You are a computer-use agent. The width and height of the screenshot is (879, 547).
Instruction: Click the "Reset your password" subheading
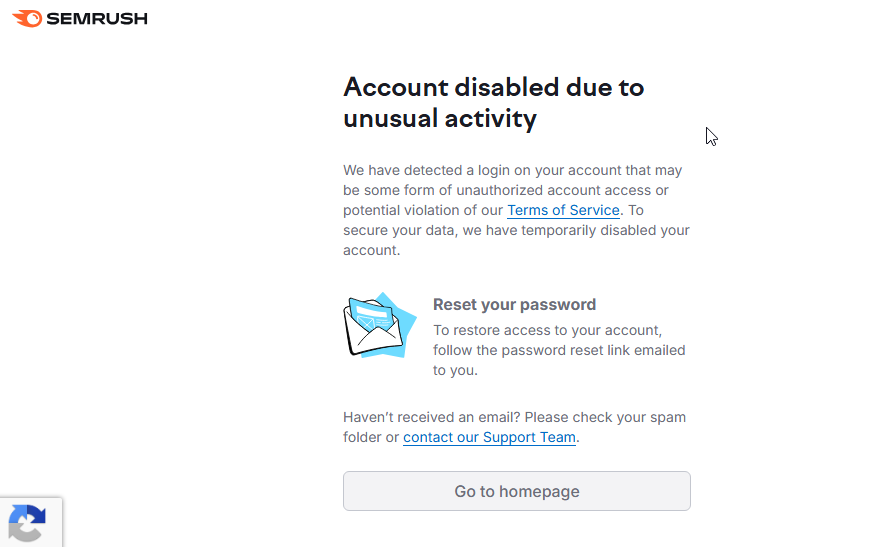[514, 304]
